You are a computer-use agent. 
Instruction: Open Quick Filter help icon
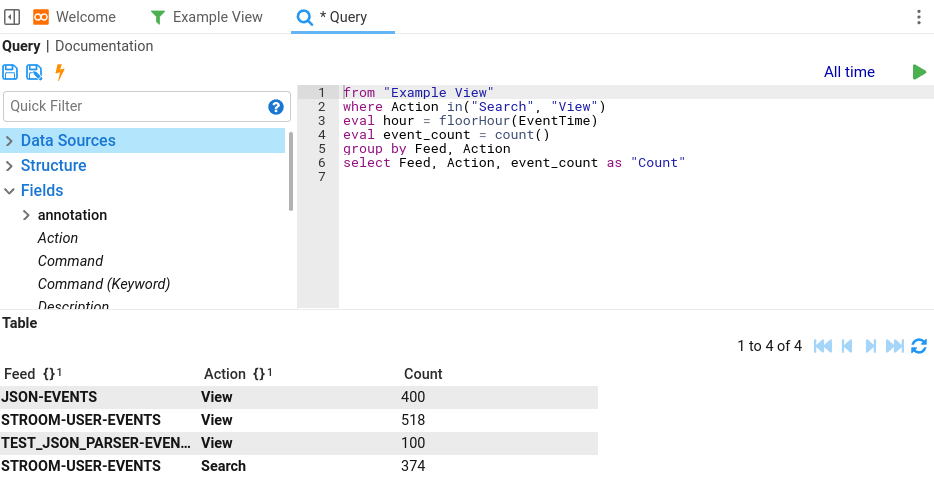(x=276, y=107)
